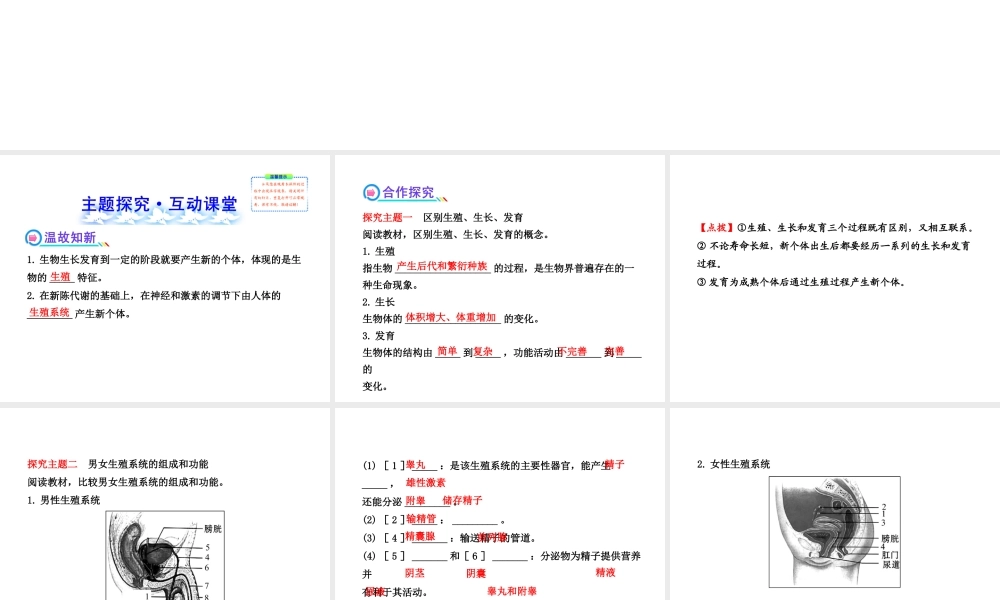The height and width of the screenshot is (600, 1000).
Task: Click the heading 1. 男性生殖系统
Action: point(64,501)
